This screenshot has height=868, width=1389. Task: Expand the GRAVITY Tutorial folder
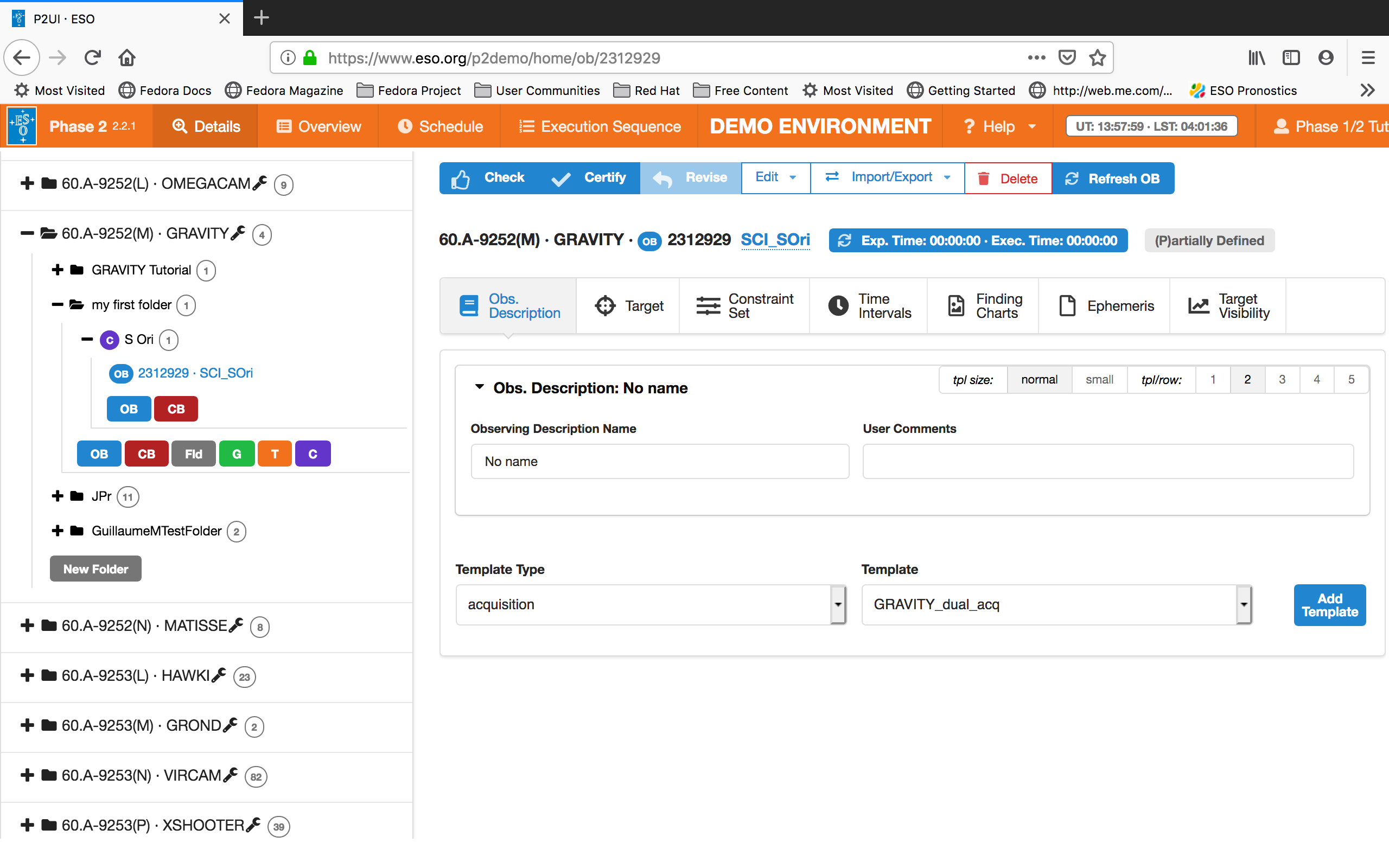[x=58, y=269]
